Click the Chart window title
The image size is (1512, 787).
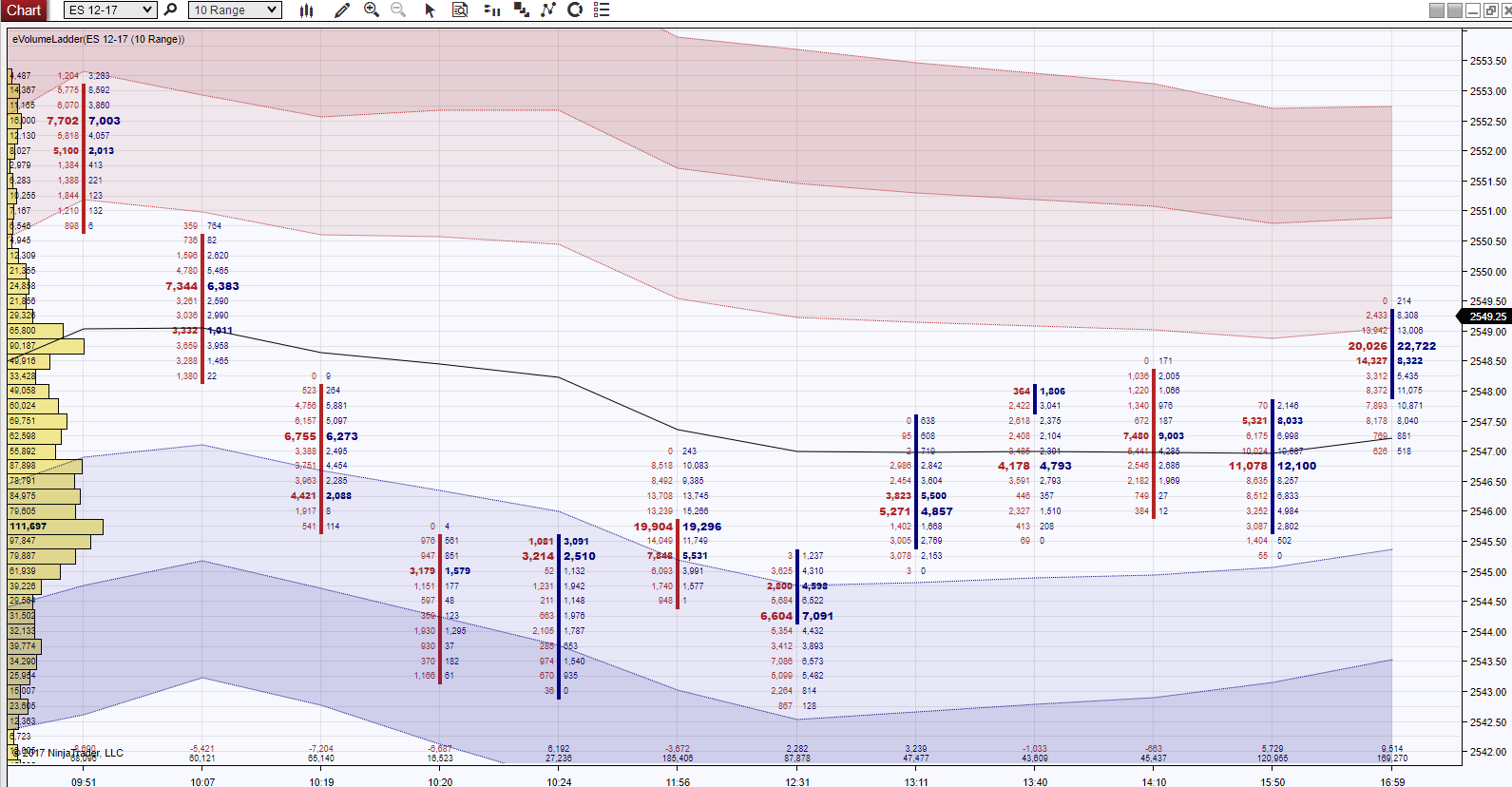[x=24, y=10]
